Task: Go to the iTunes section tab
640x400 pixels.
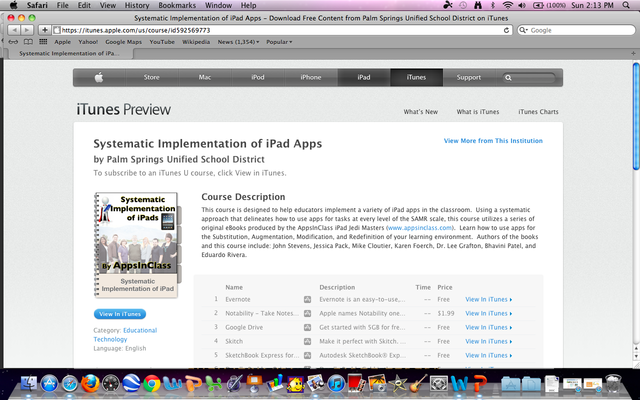Action: (416, 77)
